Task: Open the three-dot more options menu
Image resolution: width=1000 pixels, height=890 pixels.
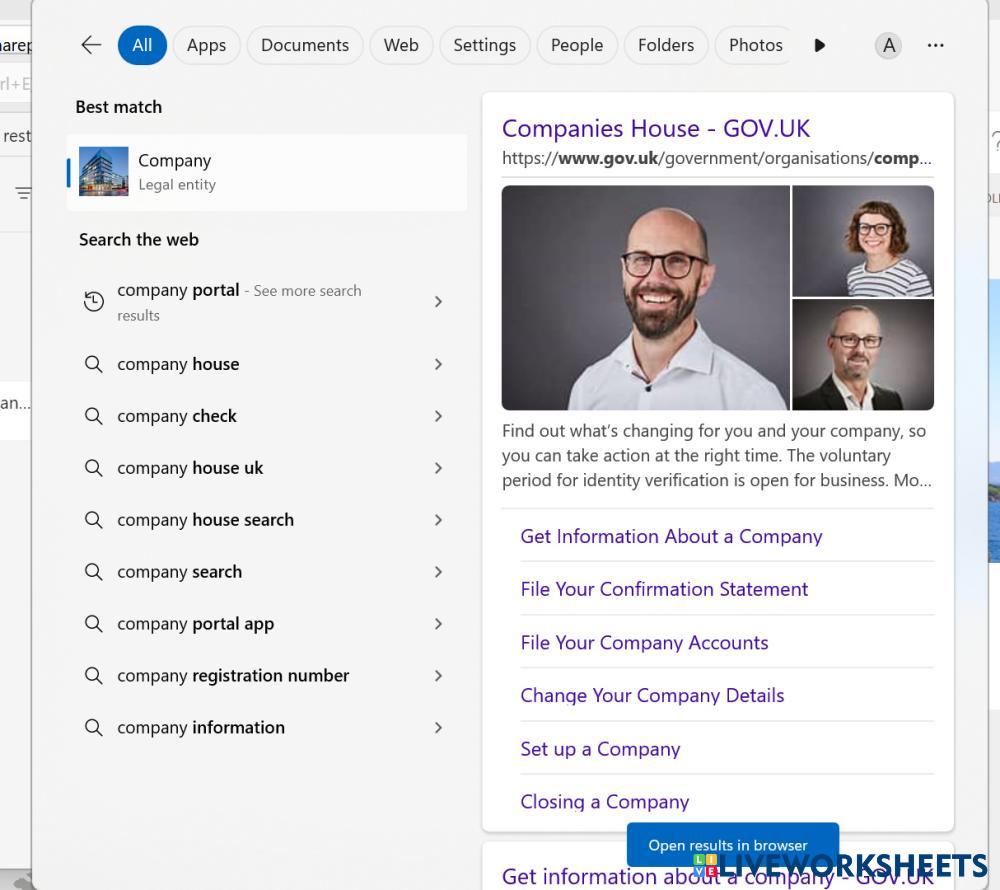Action: tap(935, 45)
